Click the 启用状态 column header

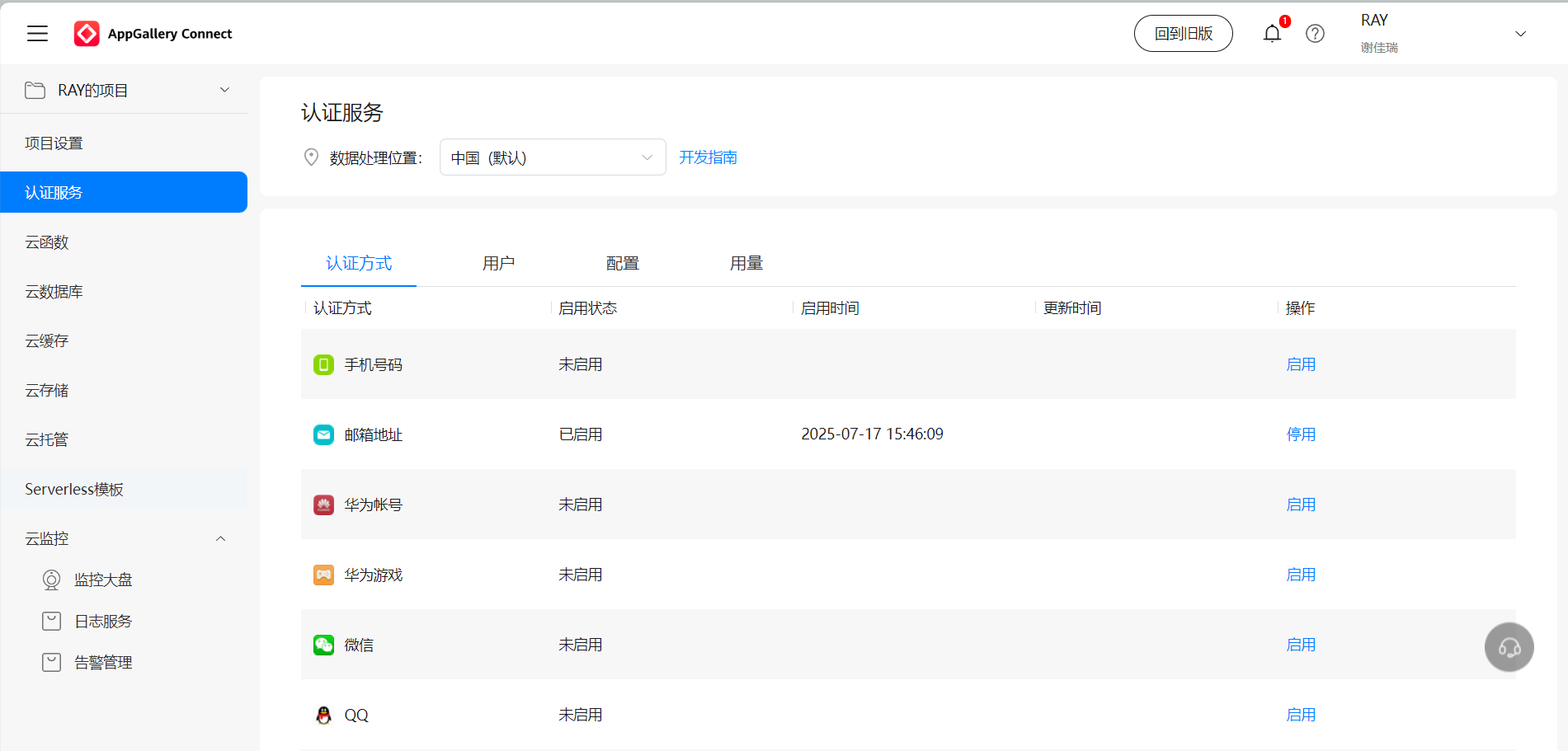587,308
